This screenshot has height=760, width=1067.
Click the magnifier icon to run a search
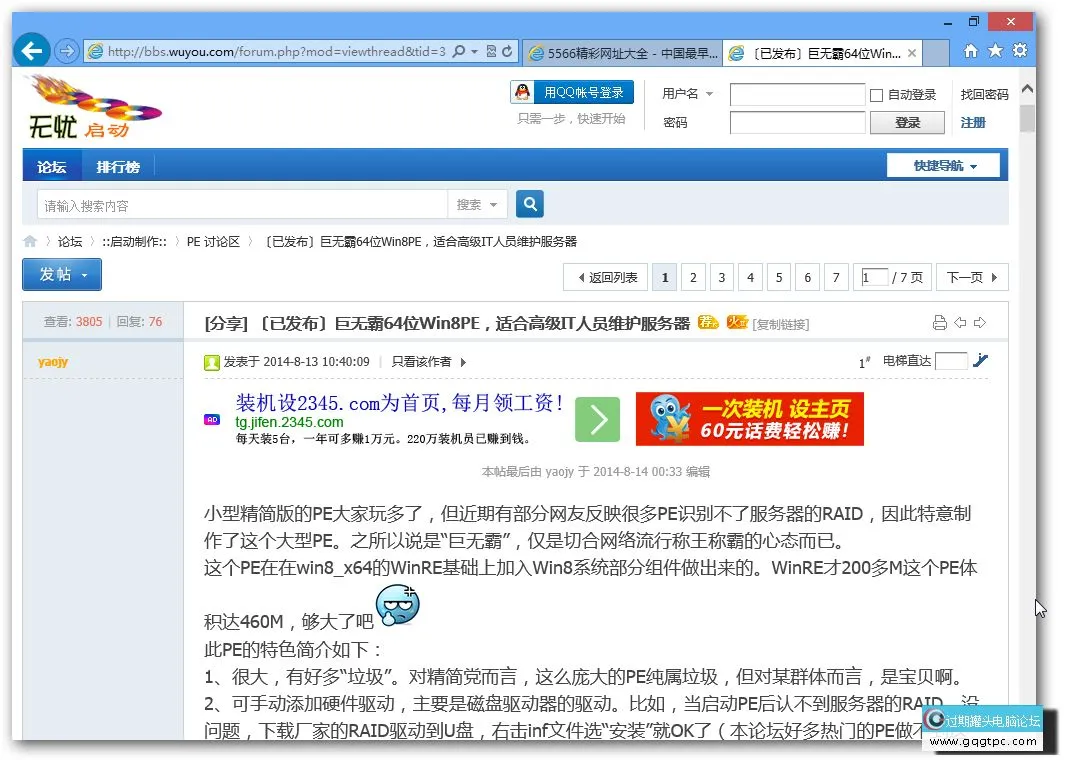(x=529, y=203)
